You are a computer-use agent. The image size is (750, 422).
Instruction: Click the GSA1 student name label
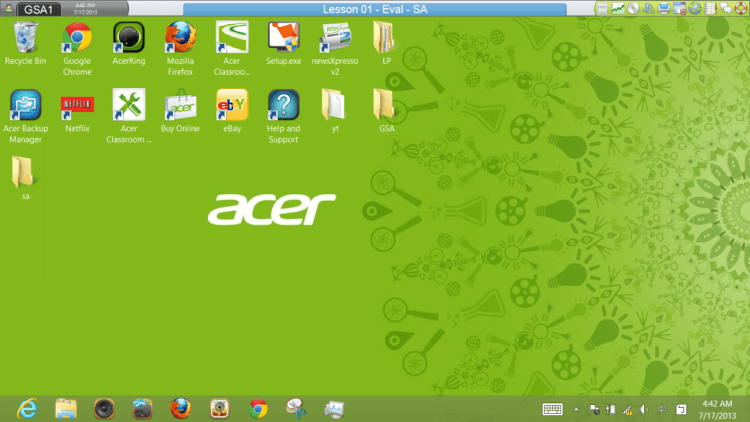[38, 10]
